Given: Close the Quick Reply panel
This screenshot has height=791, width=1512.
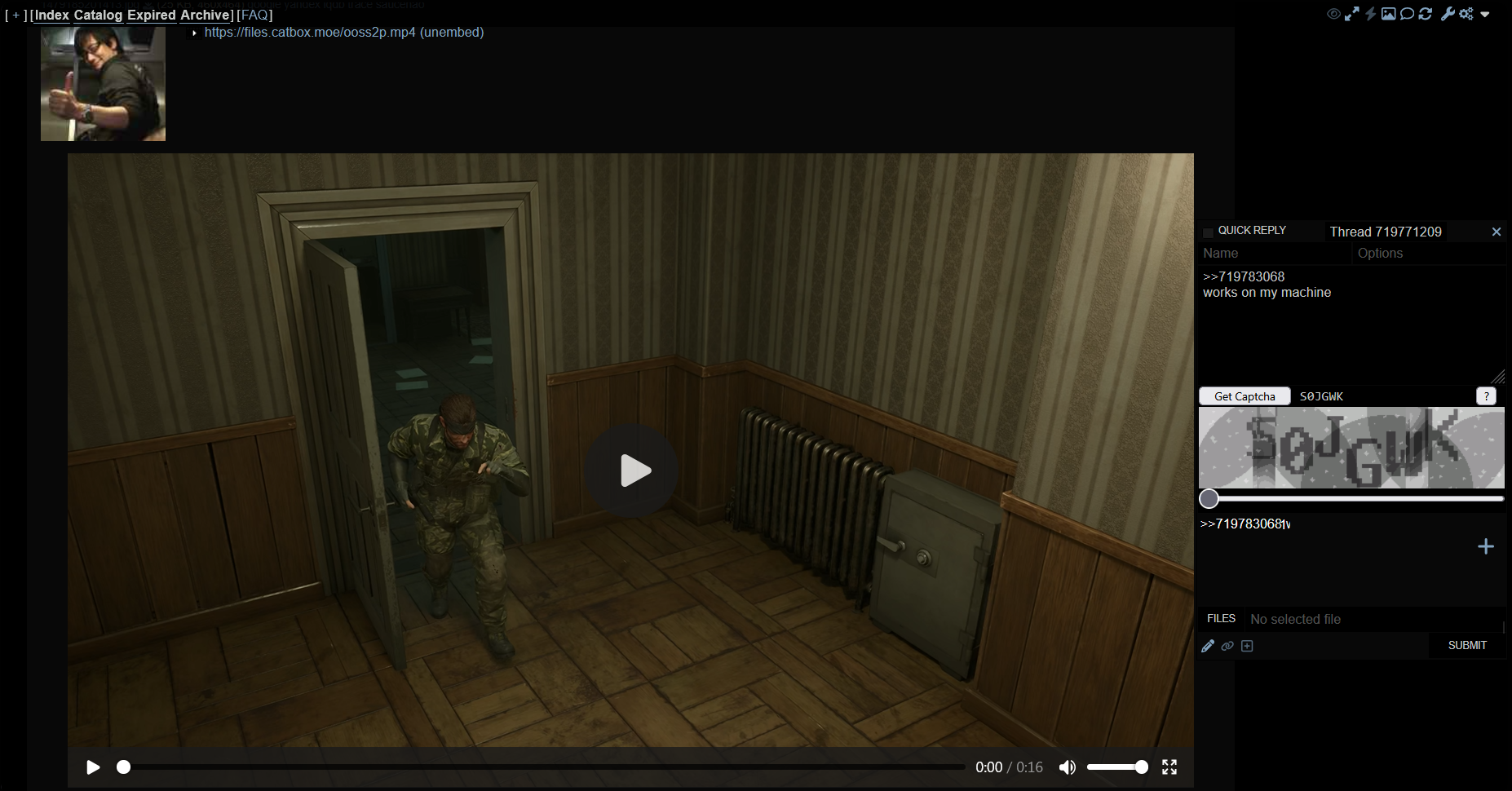Looking at the screenshot, I should point(1497,232).
